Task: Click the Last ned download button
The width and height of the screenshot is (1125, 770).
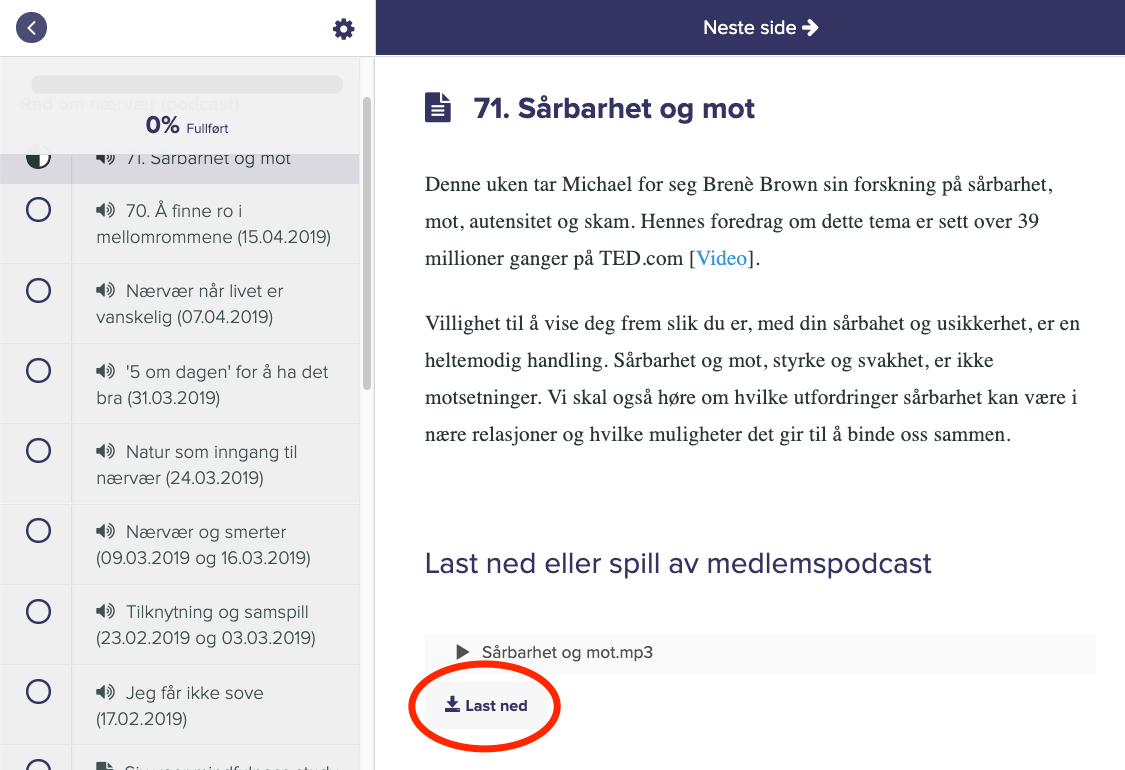Action: [486, 705]
